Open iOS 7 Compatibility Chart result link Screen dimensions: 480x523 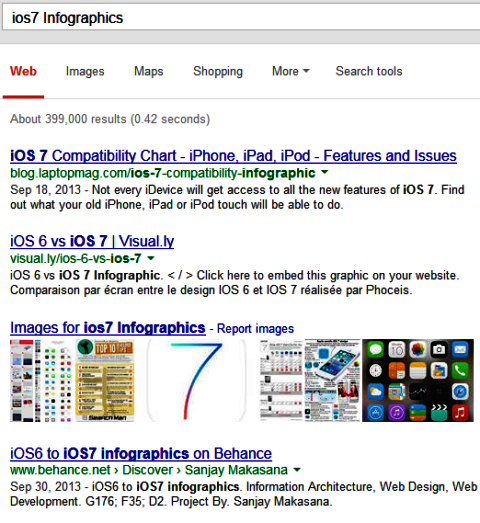click(233, 156)
